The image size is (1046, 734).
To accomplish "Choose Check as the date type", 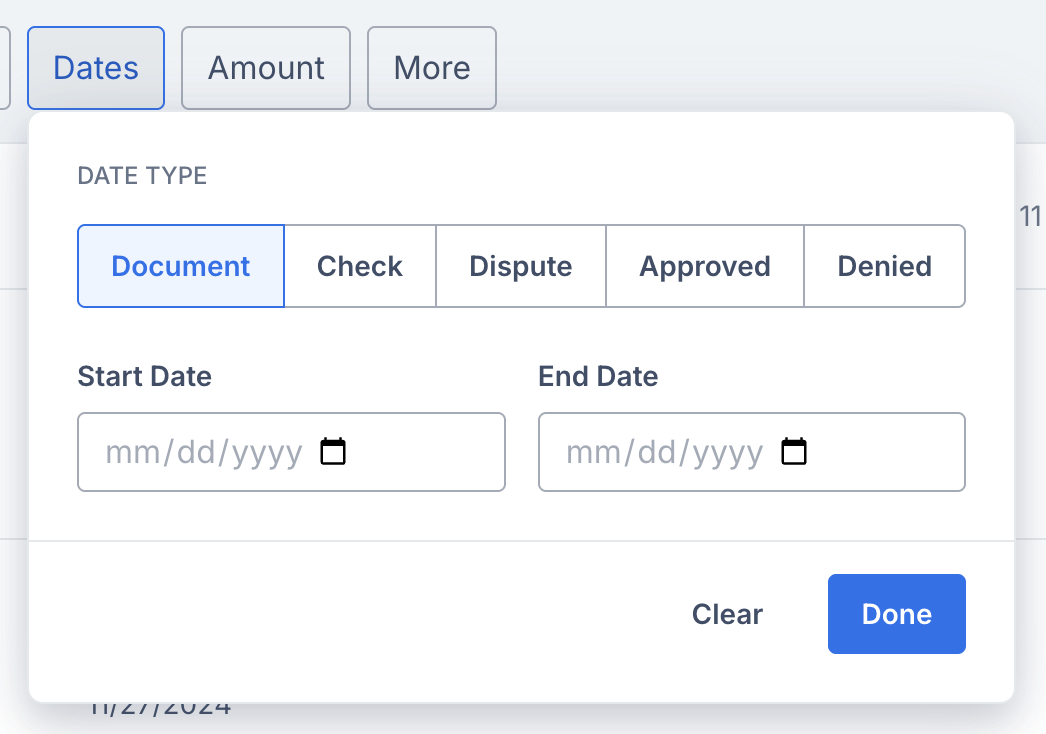I will click(360, 266).
